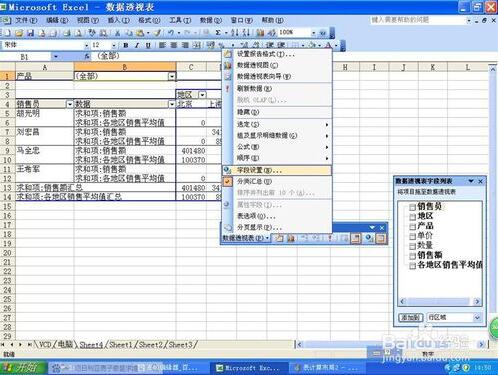
Task: Click the Fill Color bucket icon
Action: [312, 45]
